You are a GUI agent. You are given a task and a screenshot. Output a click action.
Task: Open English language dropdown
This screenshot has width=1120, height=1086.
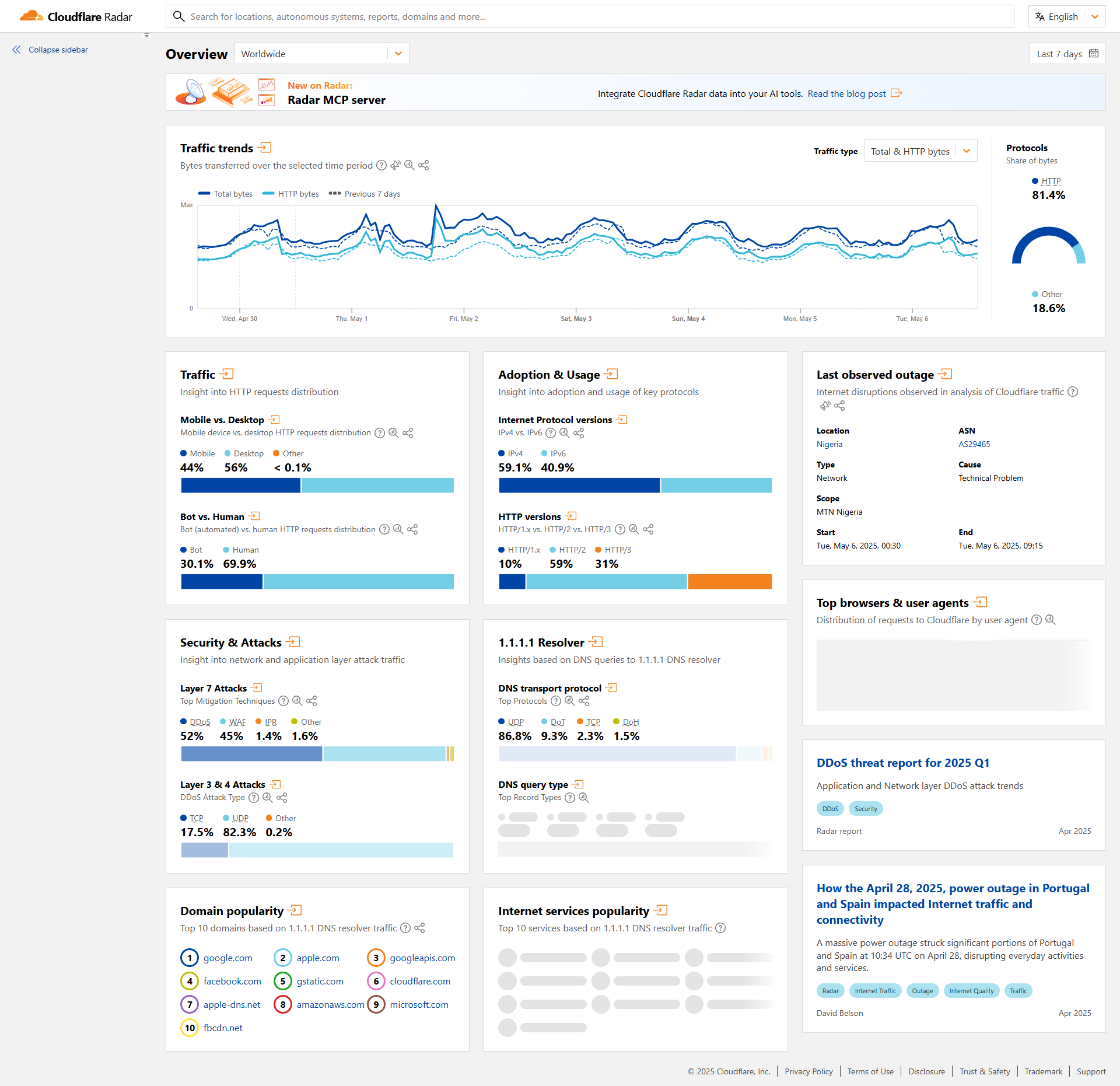pyautogui.click(x=1066, y=16)
